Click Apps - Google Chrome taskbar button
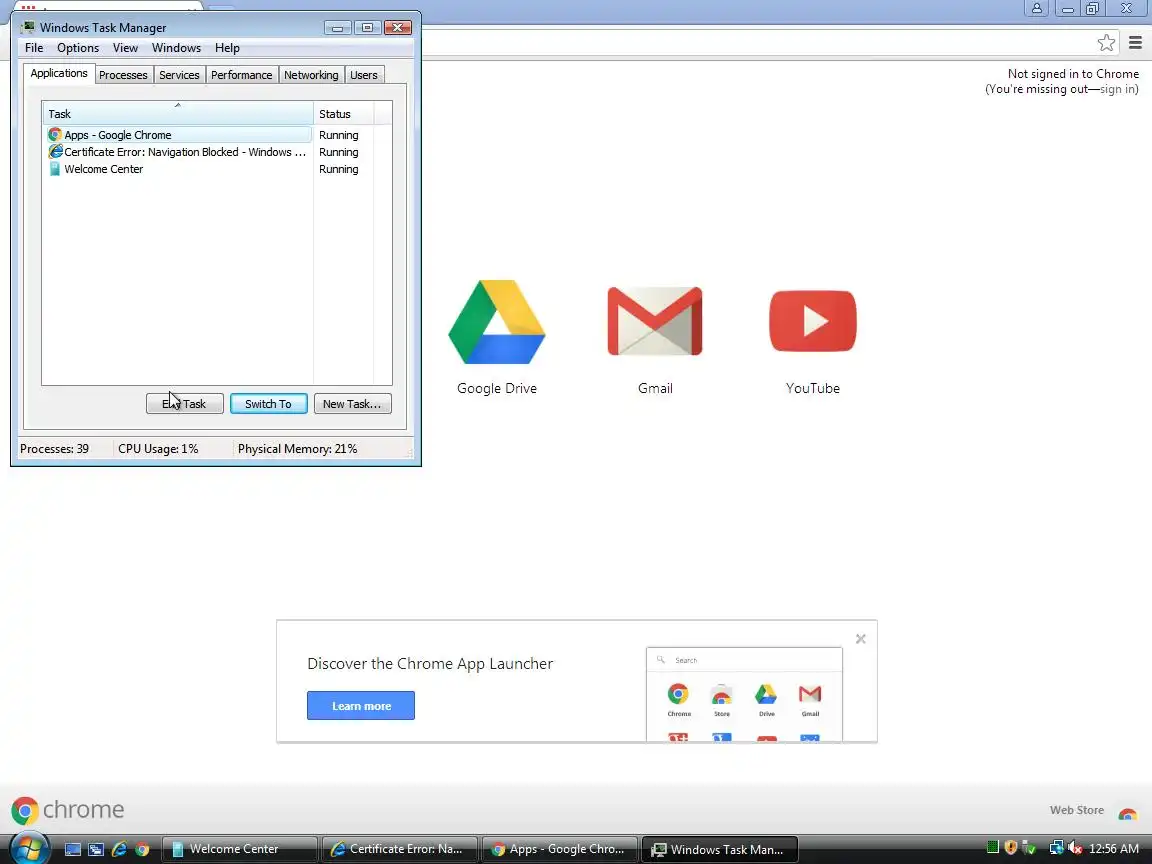This screenshot has height=864, width=1152. pos(560,849)
